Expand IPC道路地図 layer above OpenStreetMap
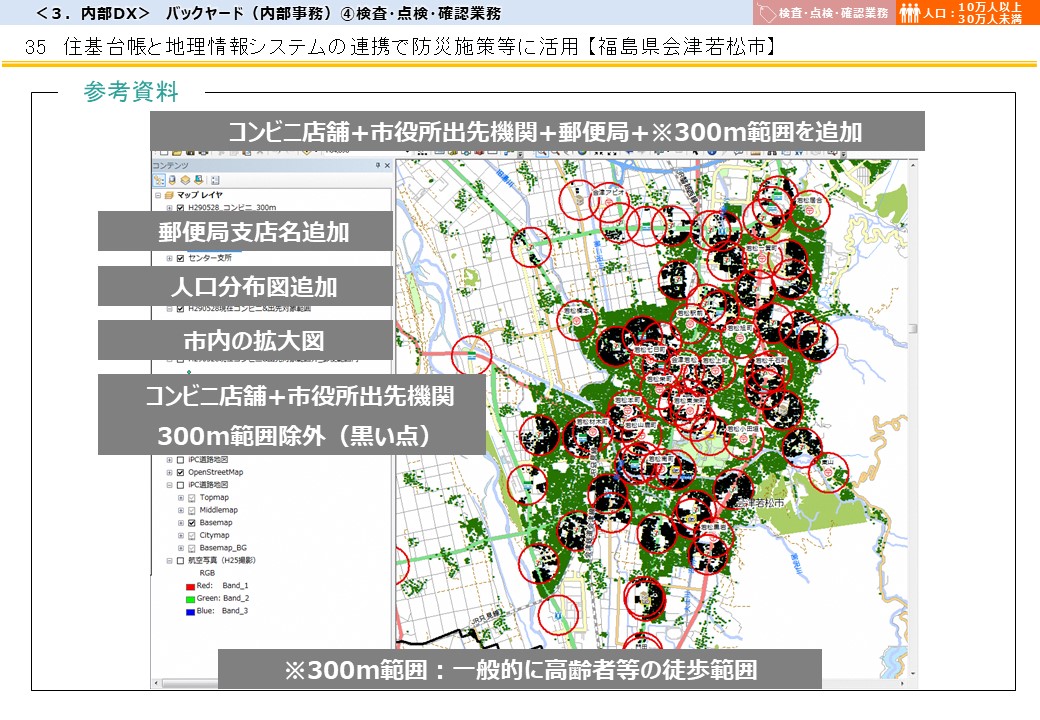The height and width of the screenshot is (720, 1040). 169,459
